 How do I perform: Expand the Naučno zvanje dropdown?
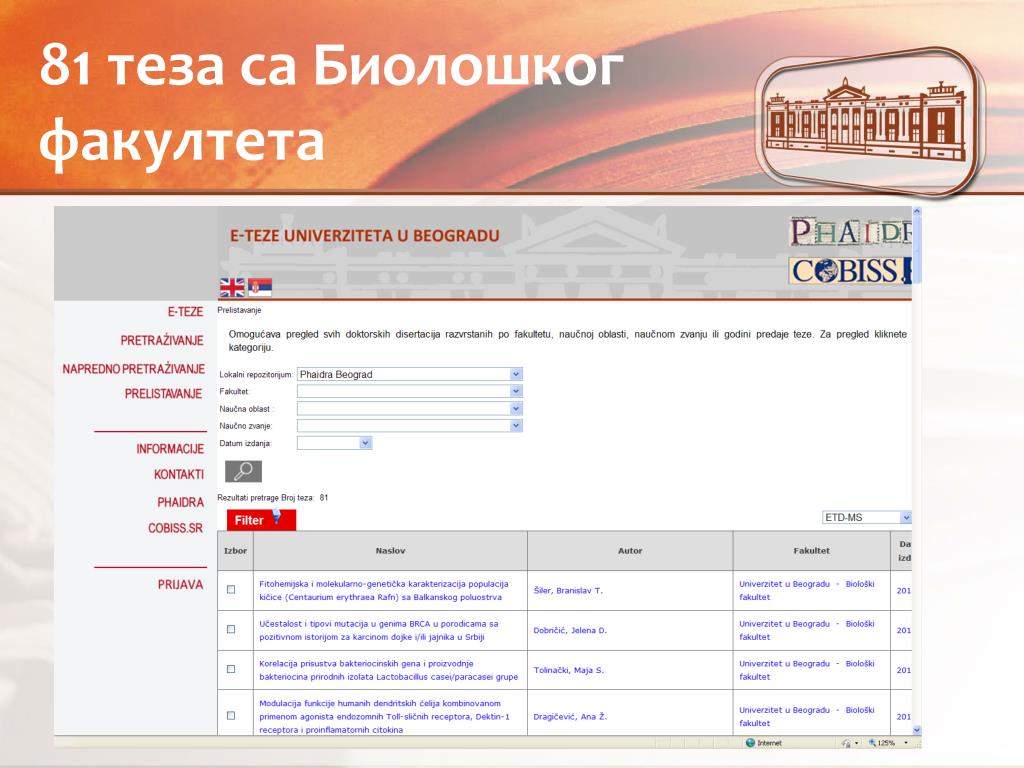click(x=409, y=426)
